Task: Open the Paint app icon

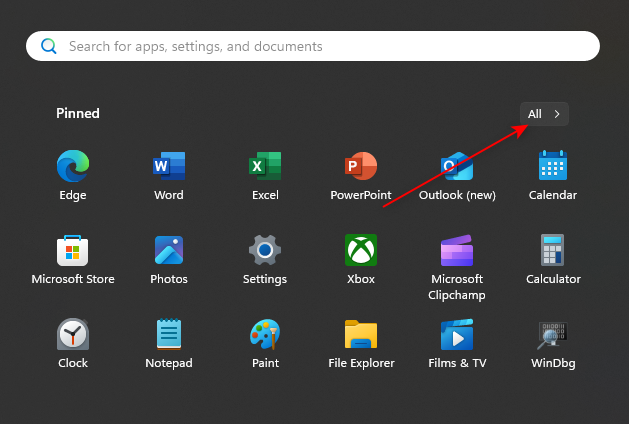Action: [265, 334]
